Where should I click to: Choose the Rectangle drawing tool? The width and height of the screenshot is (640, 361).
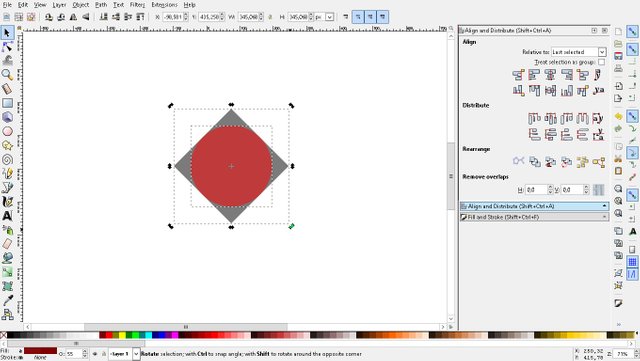tap(7, 103)
